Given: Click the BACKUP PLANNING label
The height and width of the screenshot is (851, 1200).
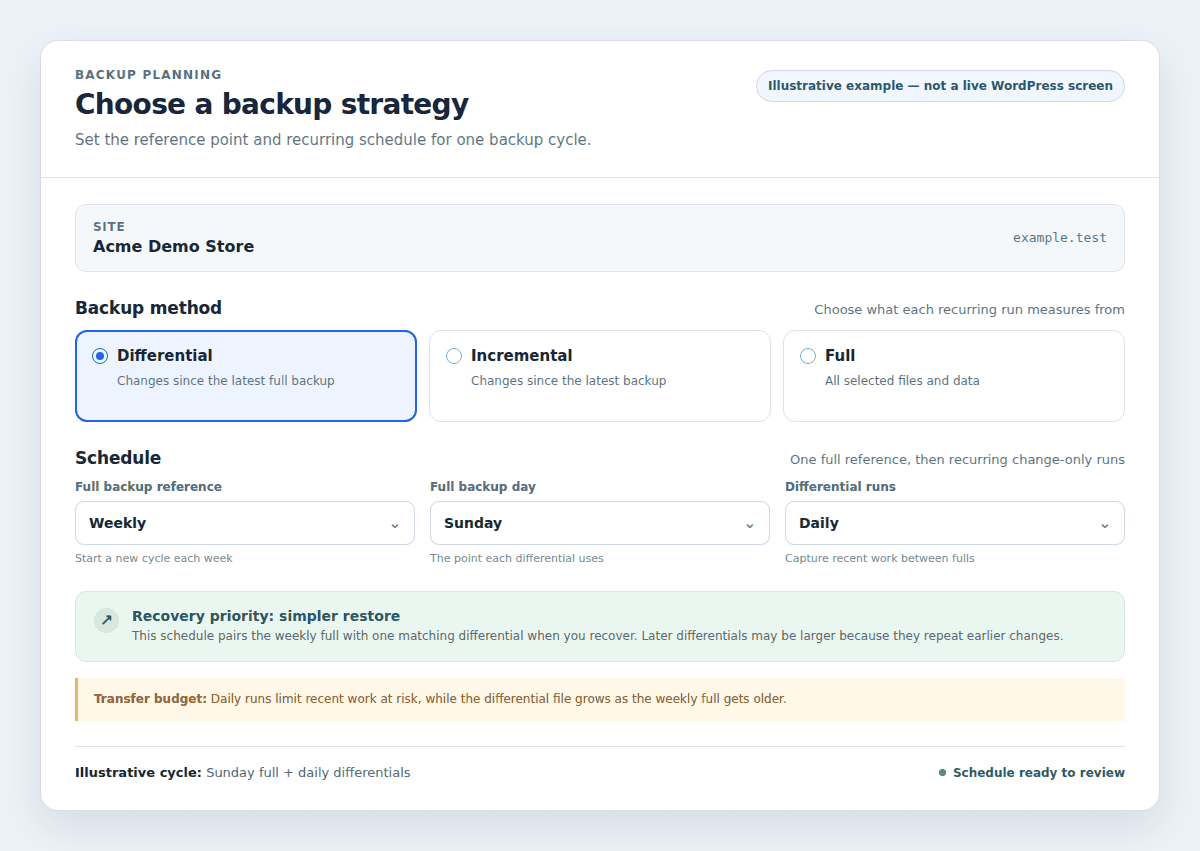Looking at the screenshot, I should (x=149, y=75).
